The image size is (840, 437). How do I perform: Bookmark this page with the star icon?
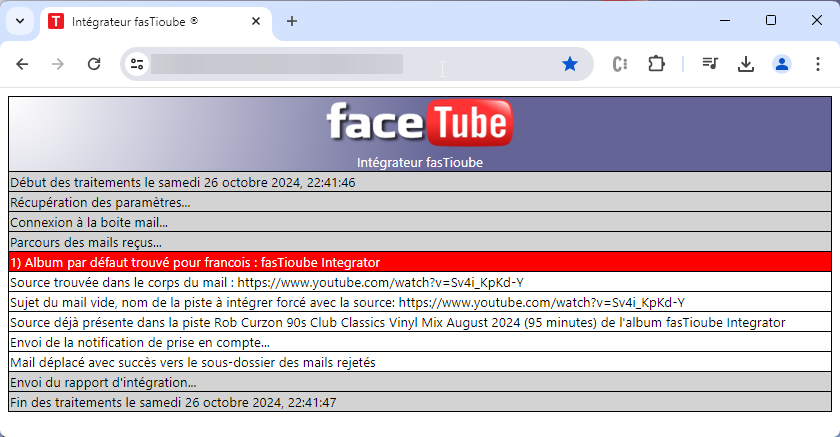570,64
